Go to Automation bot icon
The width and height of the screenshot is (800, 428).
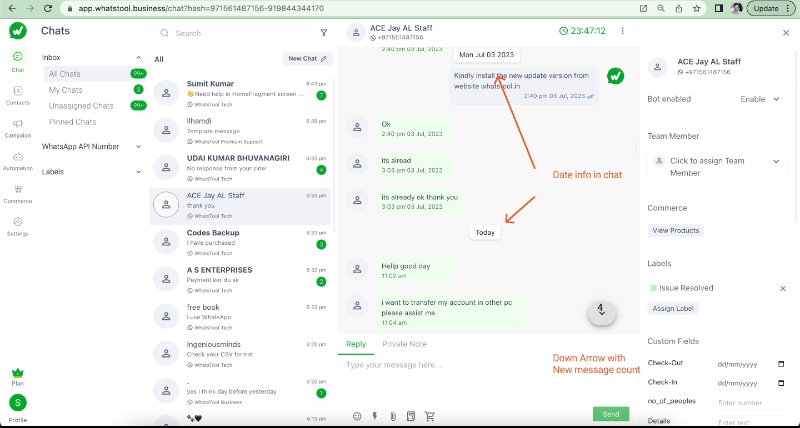17,160
